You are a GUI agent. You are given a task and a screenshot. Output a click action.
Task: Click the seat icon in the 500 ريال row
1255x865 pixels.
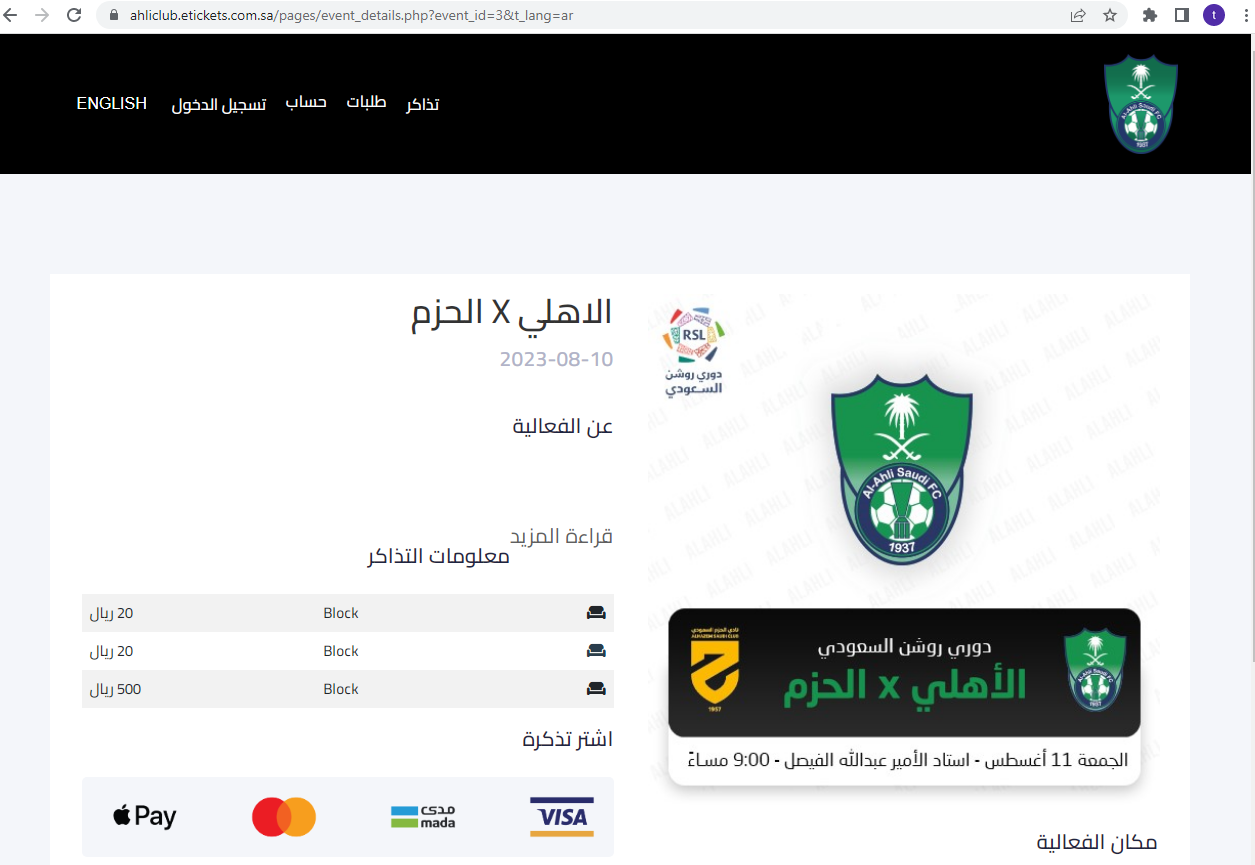coord(596,689)
